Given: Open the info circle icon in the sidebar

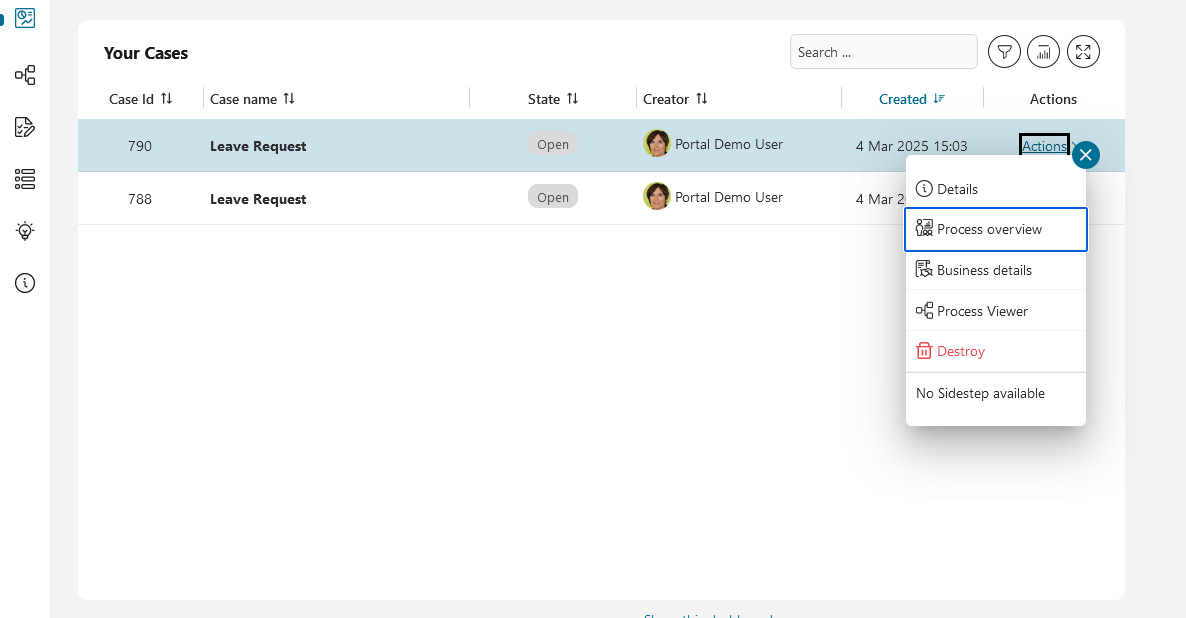Looking at the screenshot, I should click(25, 283).
